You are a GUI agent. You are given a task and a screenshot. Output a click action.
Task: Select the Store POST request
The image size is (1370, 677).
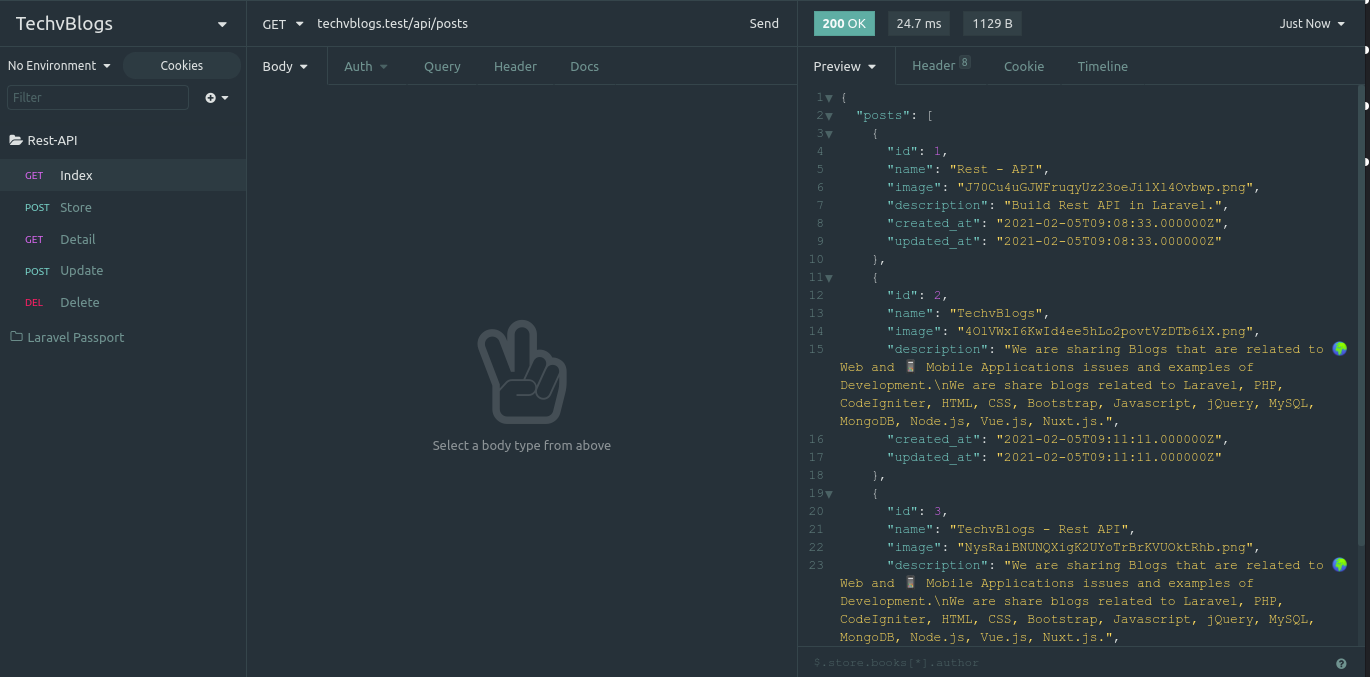123,207
